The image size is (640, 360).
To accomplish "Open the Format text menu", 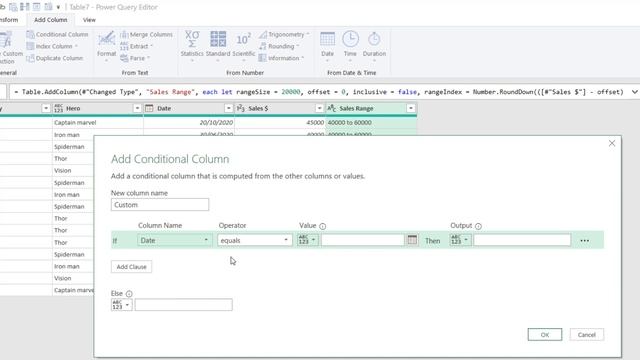I will point(106,46).
